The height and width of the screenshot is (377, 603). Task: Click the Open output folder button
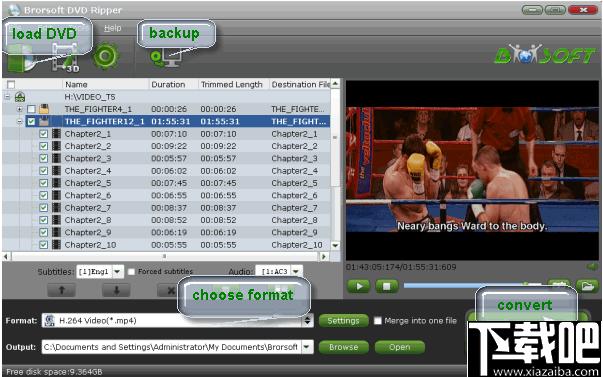click(x=400, y=347)
